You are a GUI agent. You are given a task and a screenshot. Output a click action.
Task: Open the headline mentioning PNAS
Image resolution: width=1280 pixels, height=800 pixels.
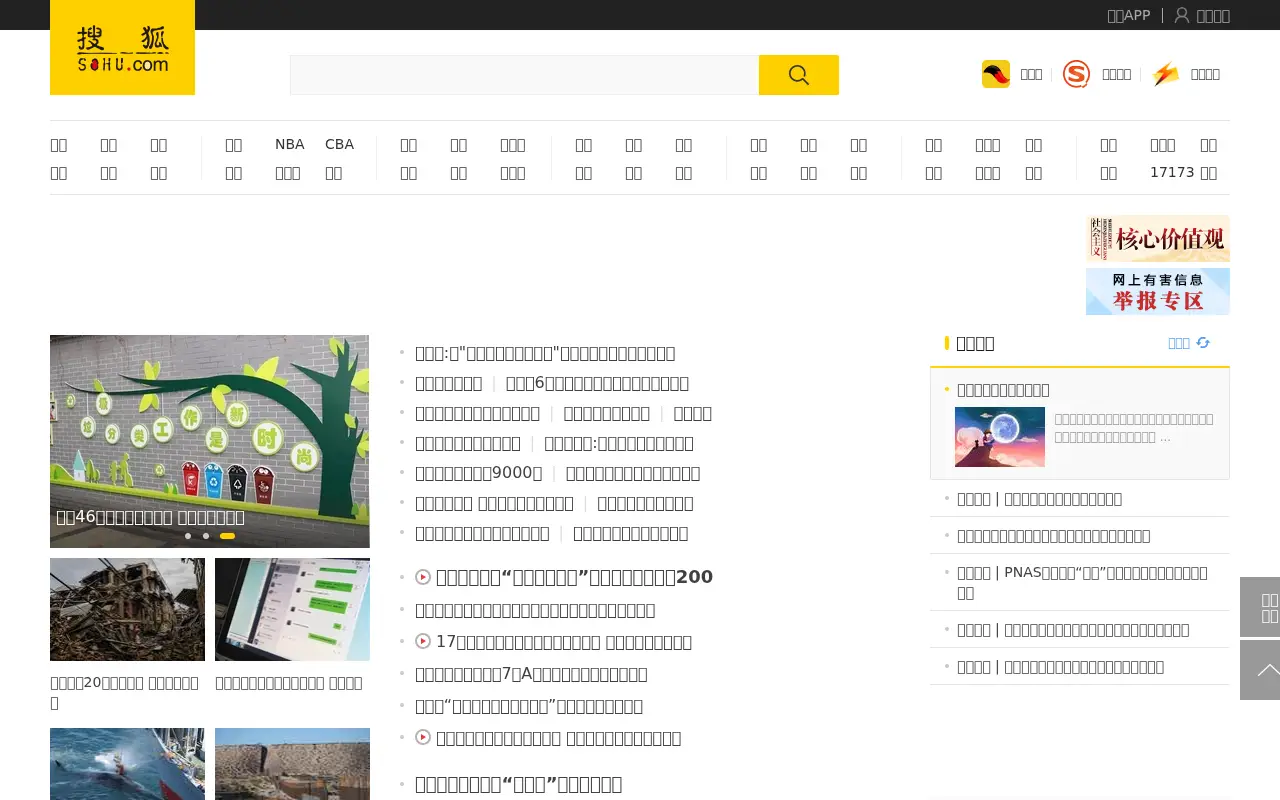1082,582
